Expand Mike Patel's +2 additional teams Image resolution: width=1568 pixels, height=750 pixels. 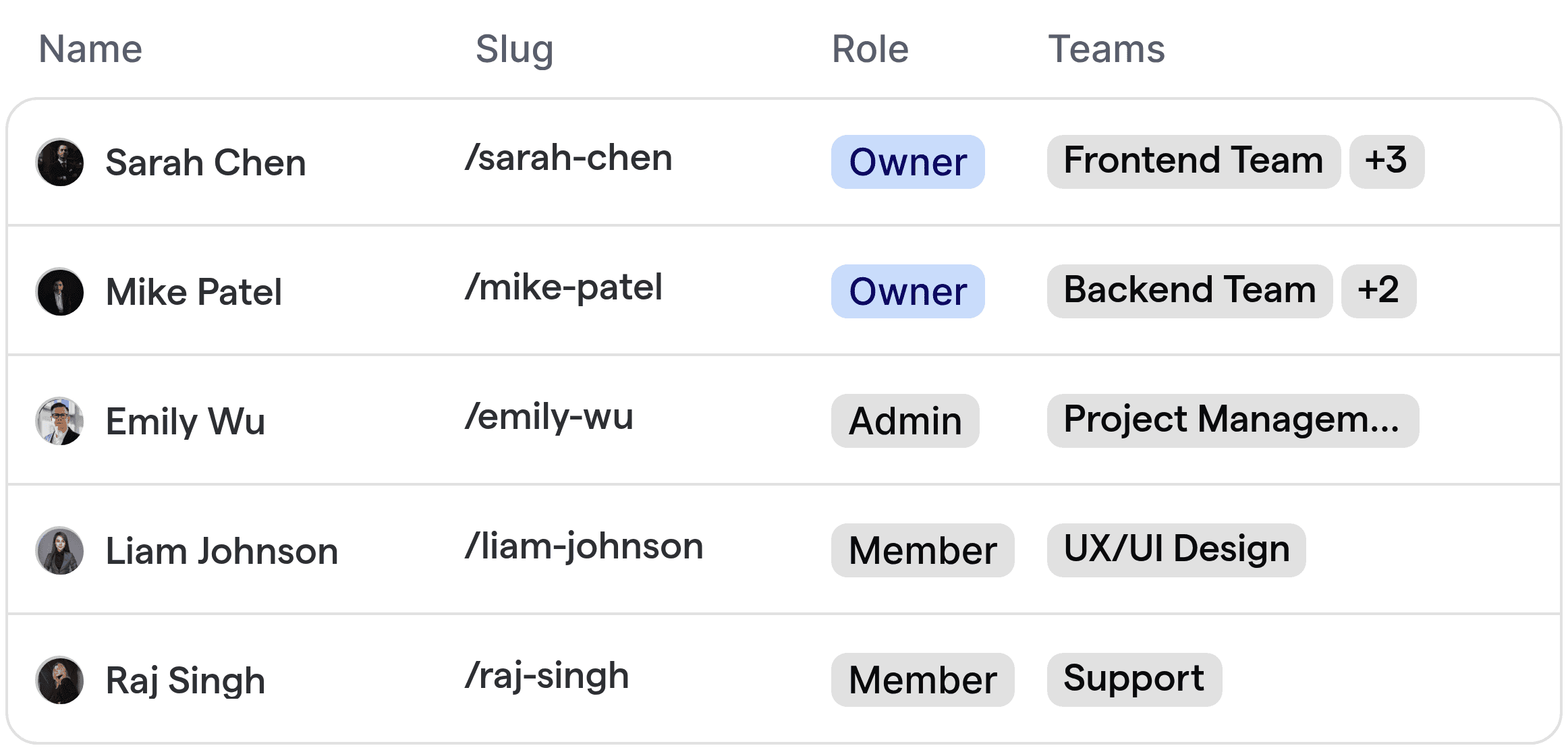[1378, 291]
